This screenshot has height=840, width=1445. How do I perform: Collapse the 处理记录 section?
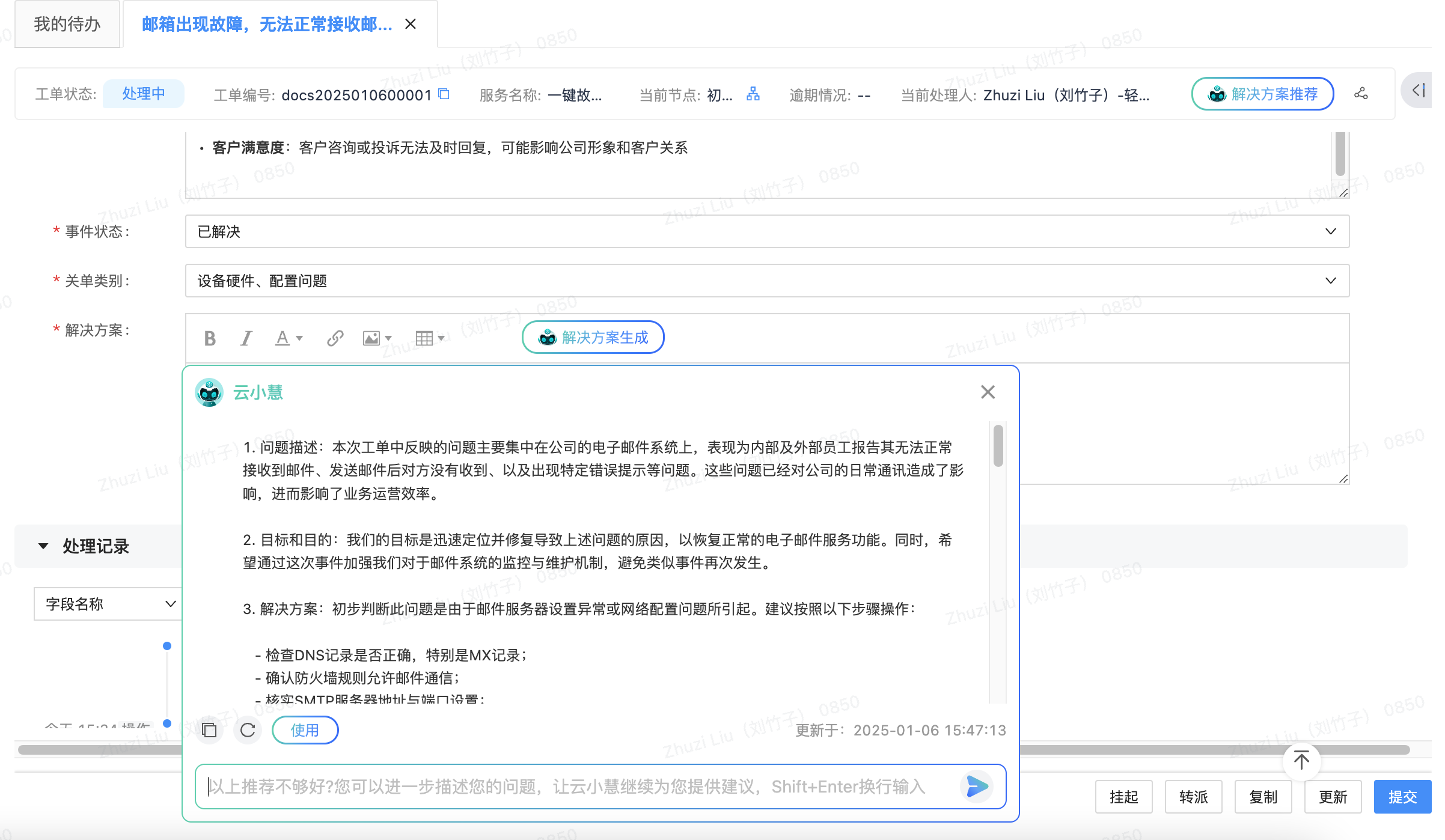click(x=42, y=546)
